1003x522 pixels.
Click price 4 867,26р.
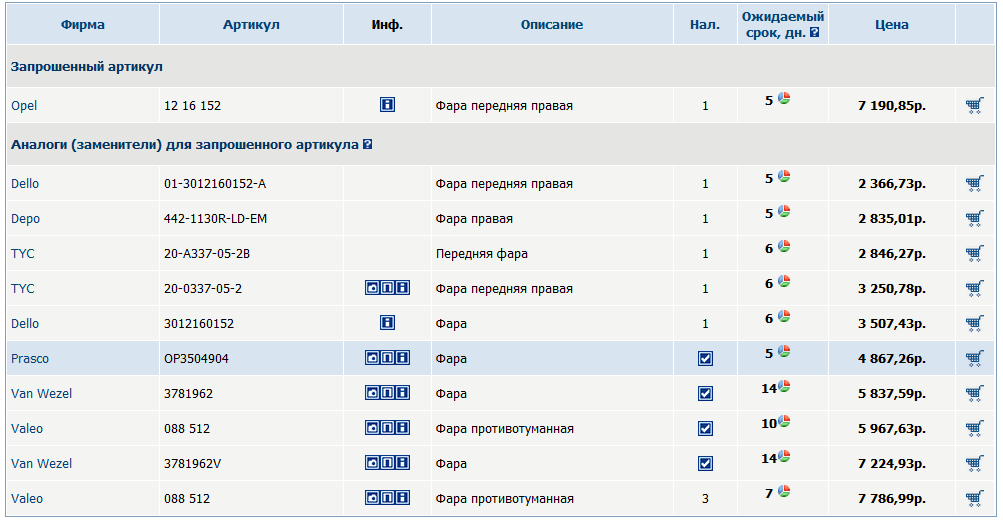892,358
